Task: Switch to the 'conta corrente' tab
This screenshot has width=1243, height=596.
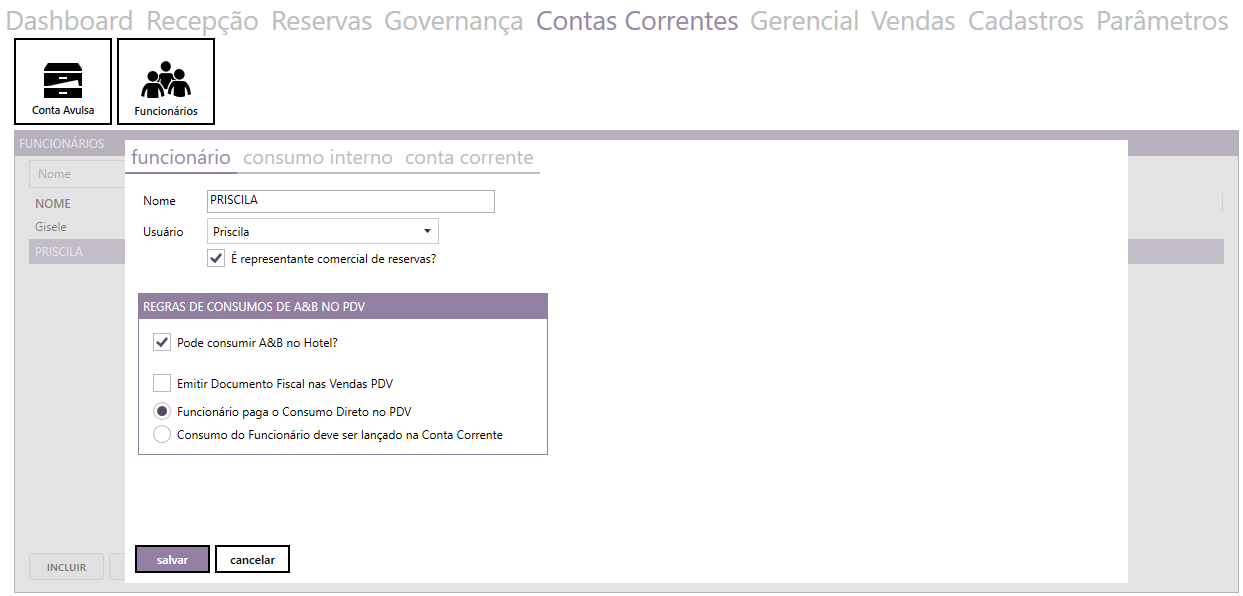Action: click(x=469, y=158)
